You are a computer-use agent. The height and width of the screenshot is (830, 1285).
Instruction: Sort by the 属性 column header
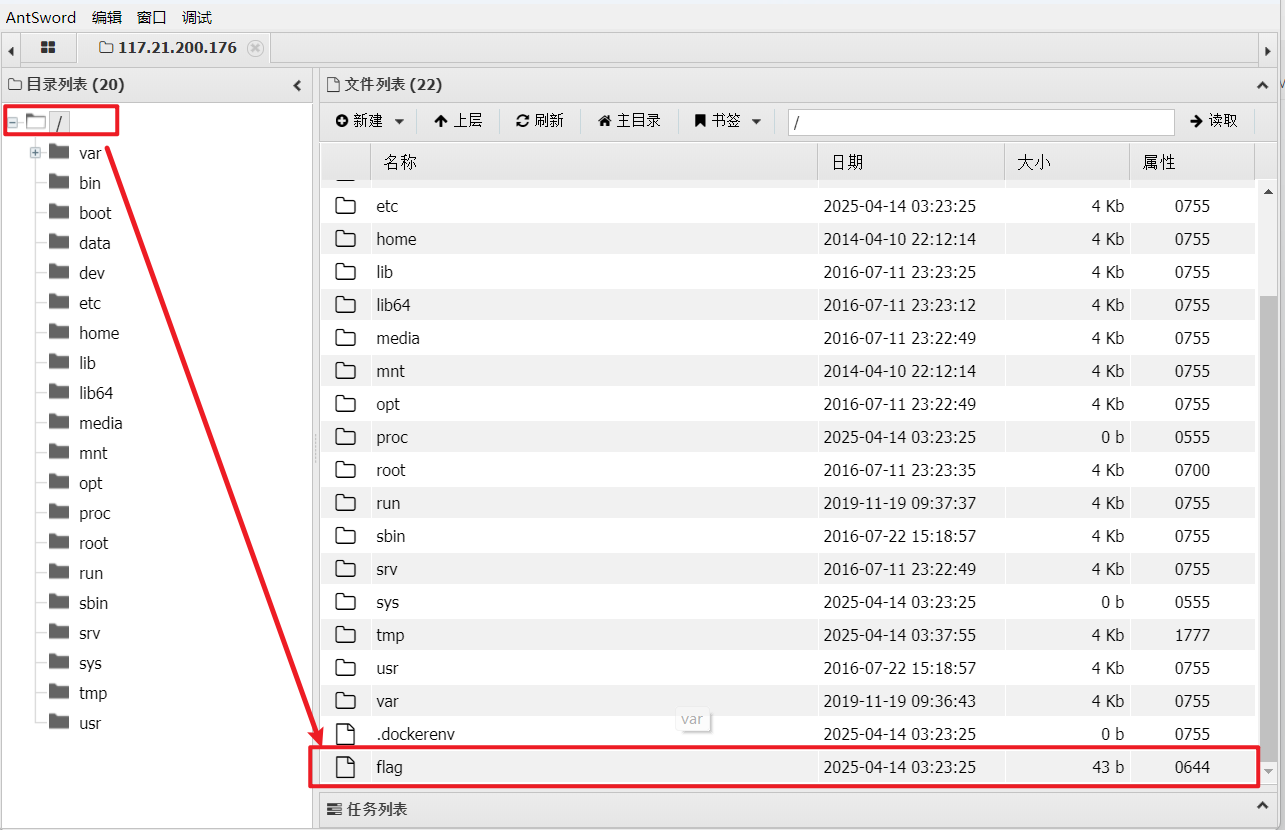click(1192, 162)
